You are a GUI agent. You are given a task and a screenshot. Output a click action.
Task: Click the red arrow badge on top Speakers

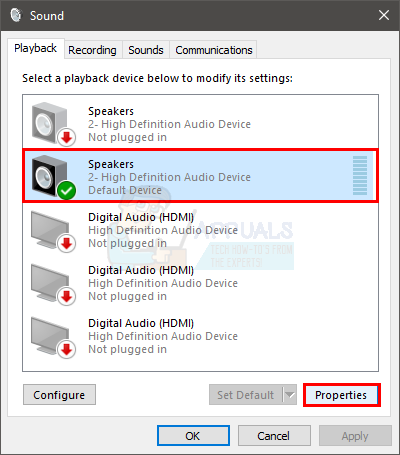point(67,137)
